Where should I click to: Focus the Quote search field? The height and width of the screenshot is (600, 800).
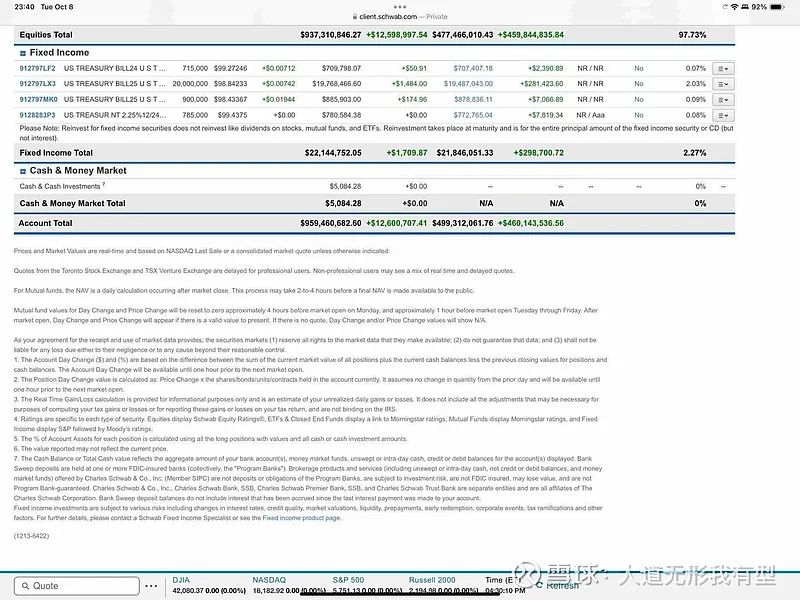coord(77,586)
